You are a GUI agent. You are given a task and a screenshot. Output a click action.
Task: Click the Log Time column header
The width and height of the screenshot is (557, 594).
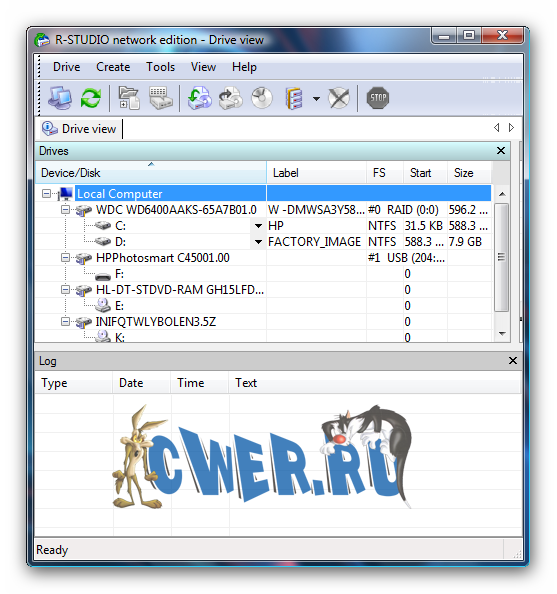click(x=200, y=383)
